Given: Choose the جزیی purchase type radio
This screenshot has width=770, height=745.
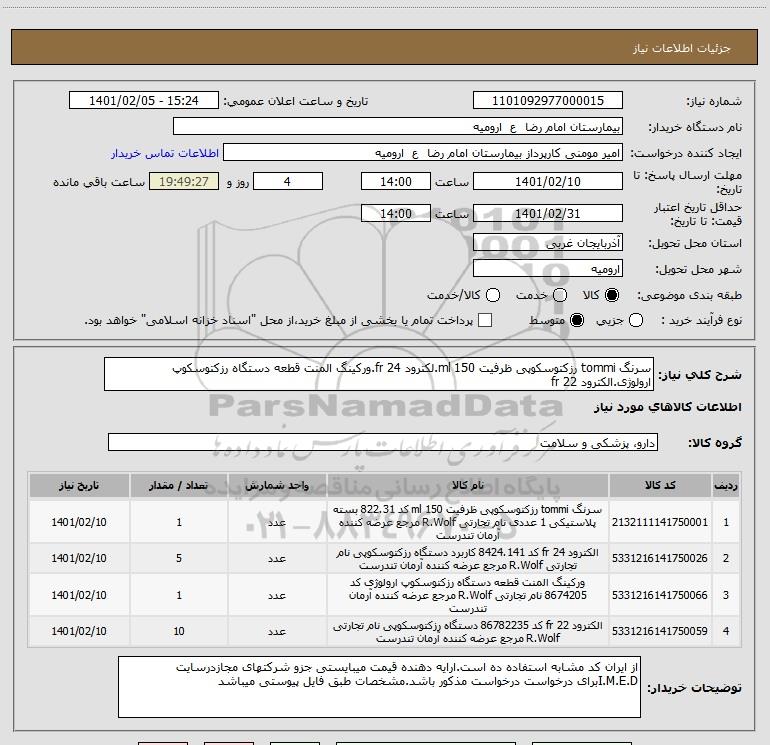Looking at the screenshot, I should tap(636, 320).
